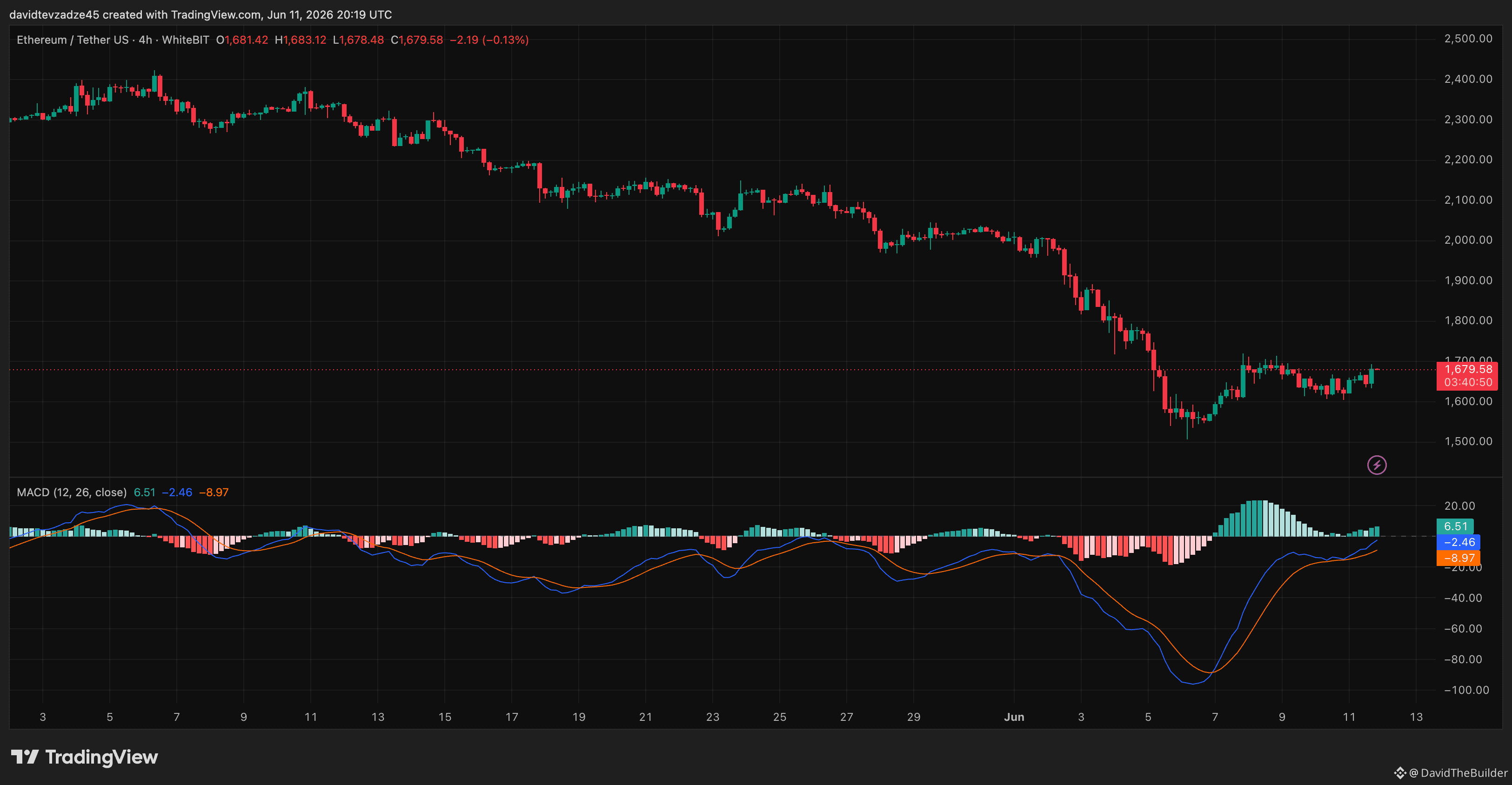Click the '23' date label on time axis

pyautogui.click(x=713, y=717)
